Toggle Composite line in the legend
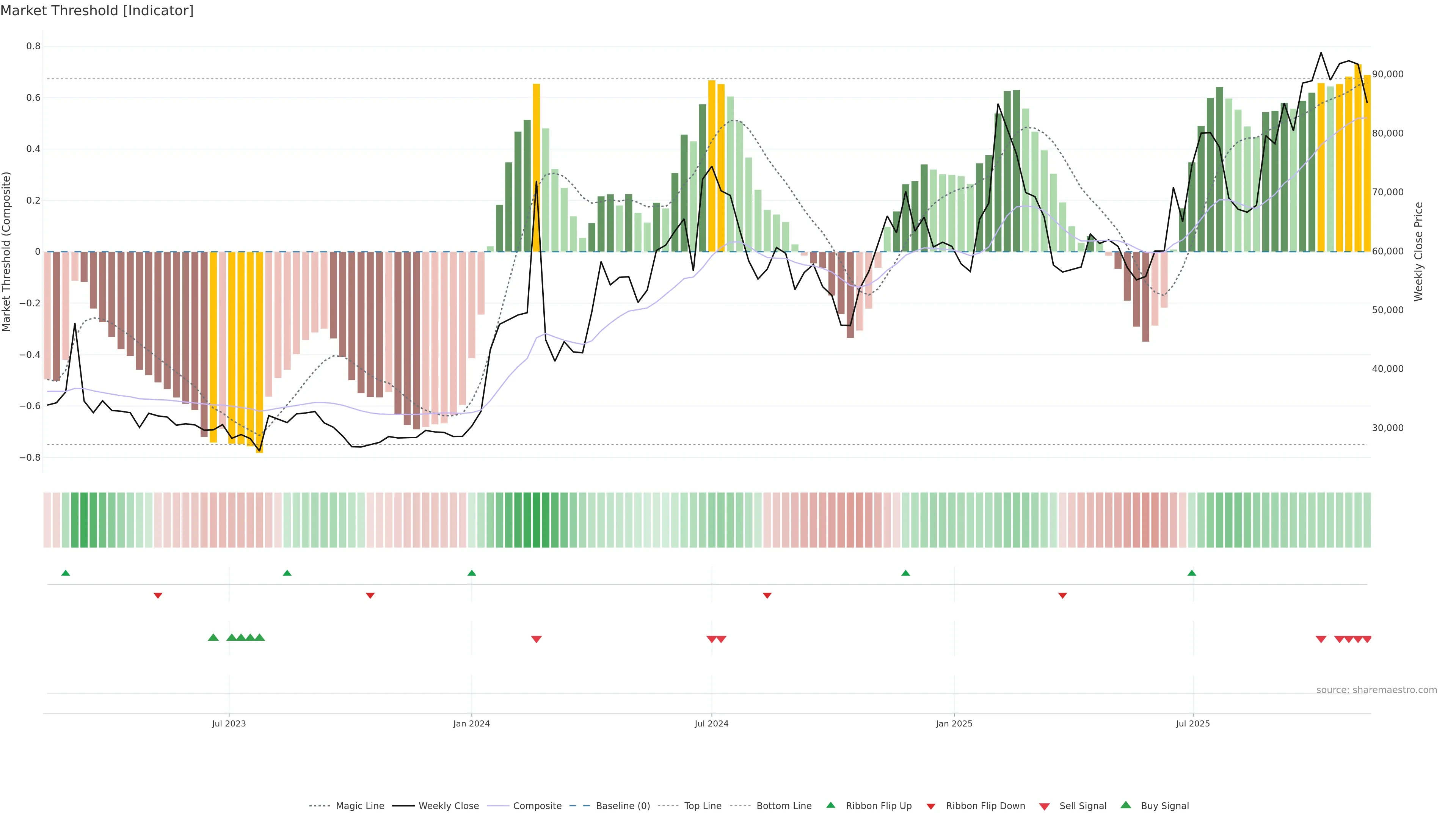Viewport: 1456px width, 819px height. click(537, 805)
